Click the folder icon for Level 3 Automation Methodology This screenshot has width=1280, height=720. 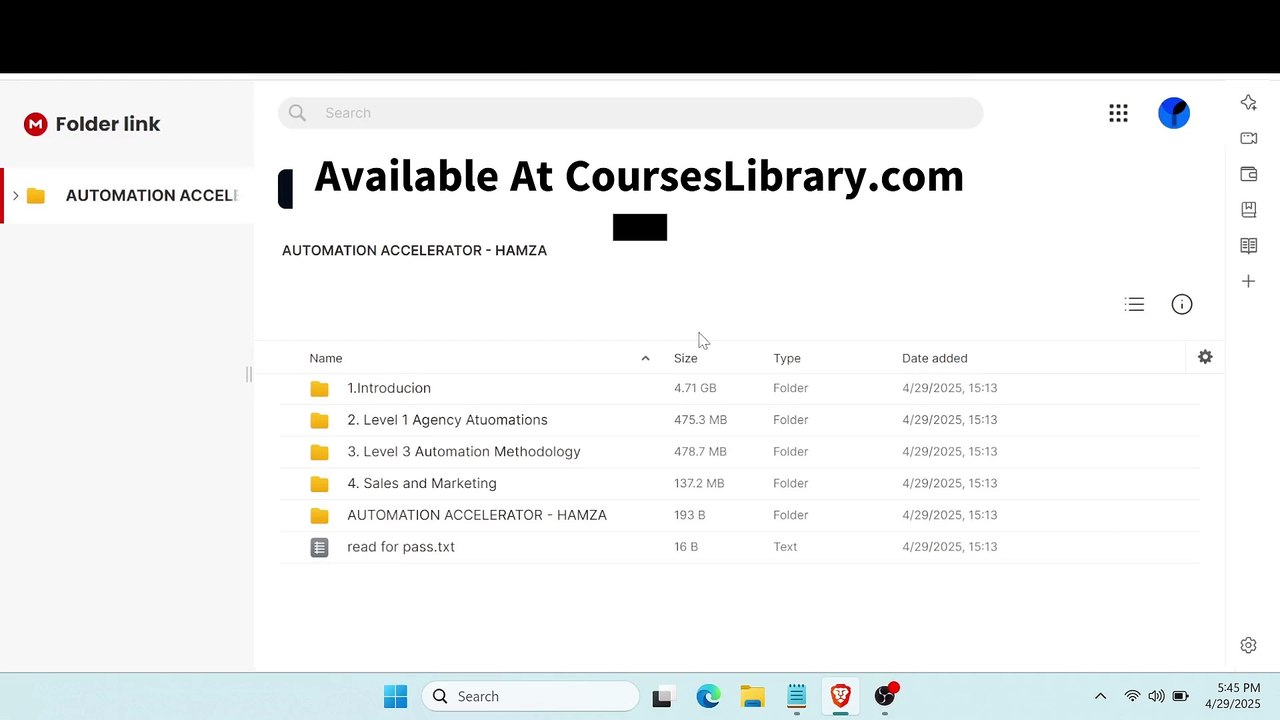(319, 452)
